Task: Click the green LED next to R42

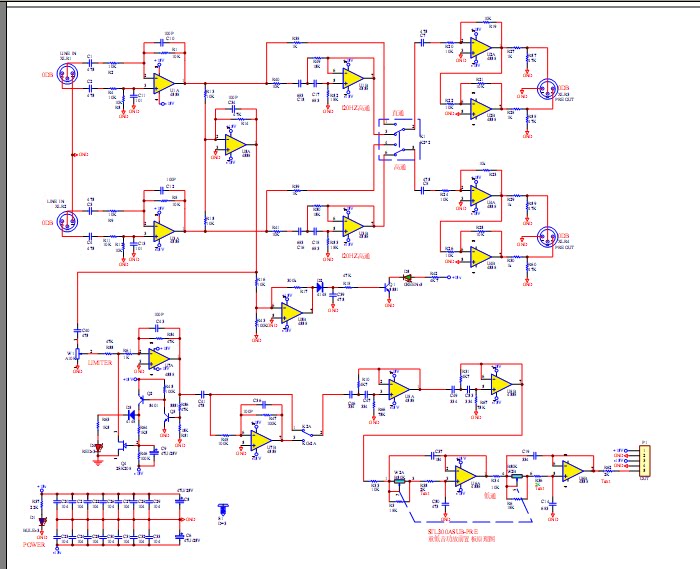Action: [x=407, y=277]
